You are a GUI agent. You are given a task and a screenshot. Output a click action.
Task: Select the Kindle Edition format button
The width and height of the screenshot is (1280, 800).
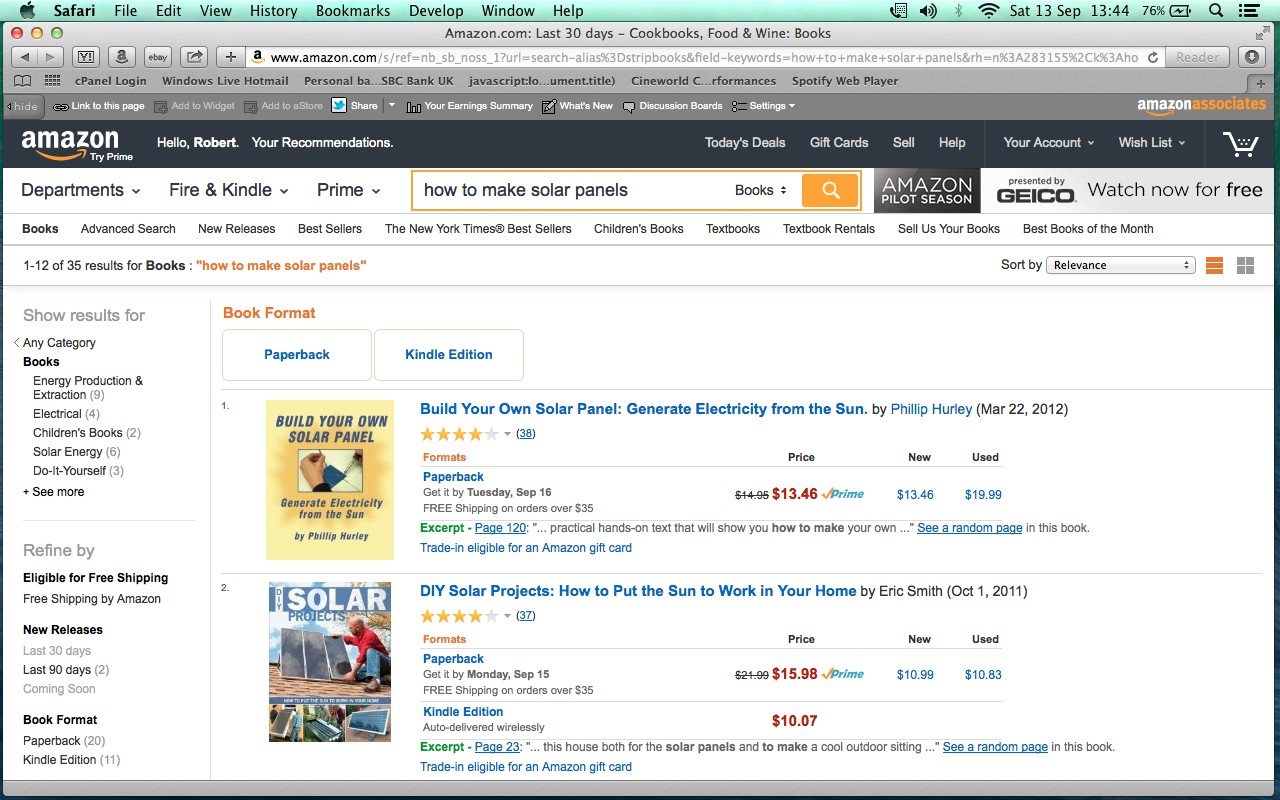click(x=448, y=354)
